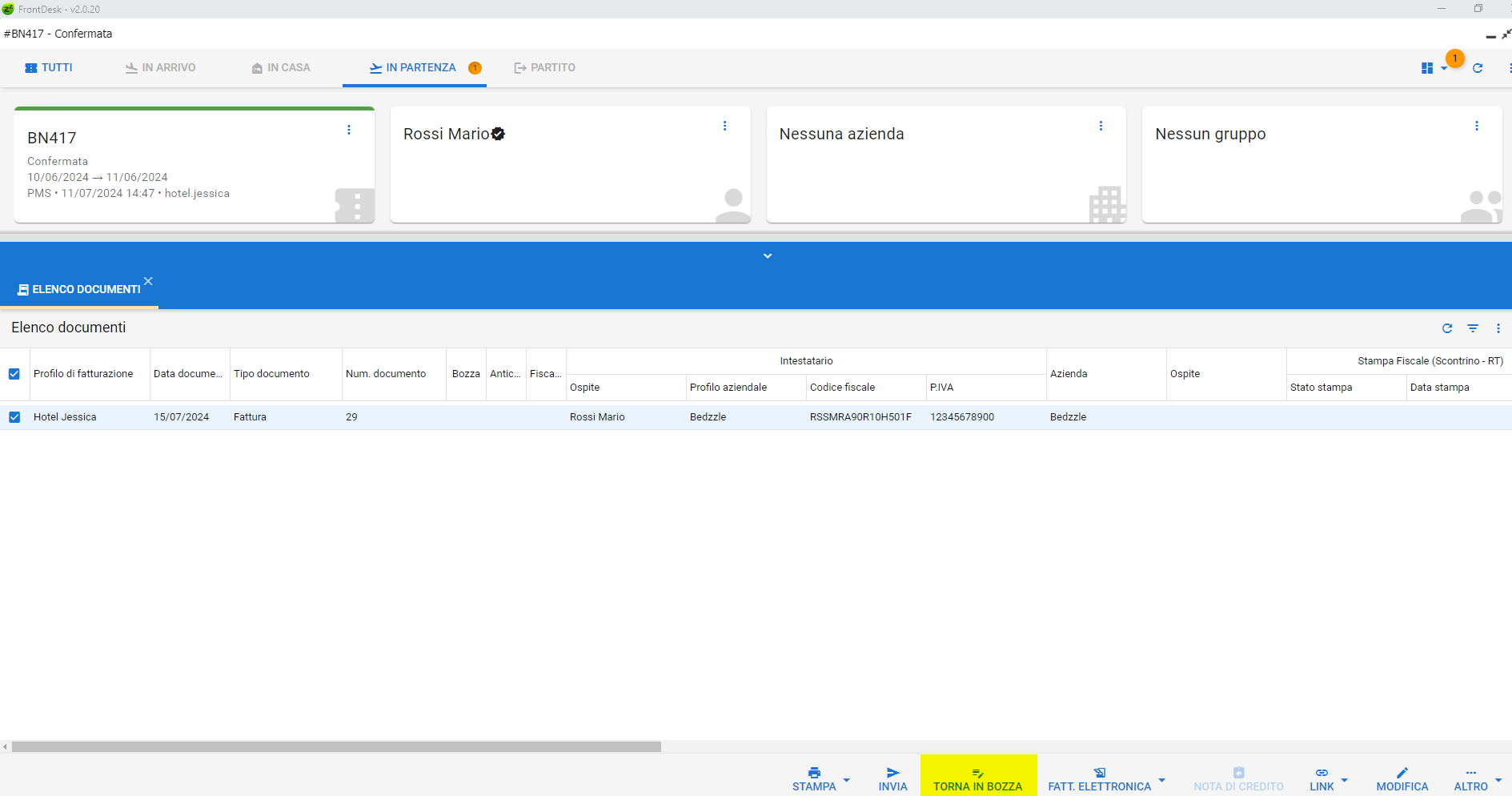The width and height of the screenshot is (1512, 796).
Task: Close the Elenco Documenti tab
Action: 148,281
